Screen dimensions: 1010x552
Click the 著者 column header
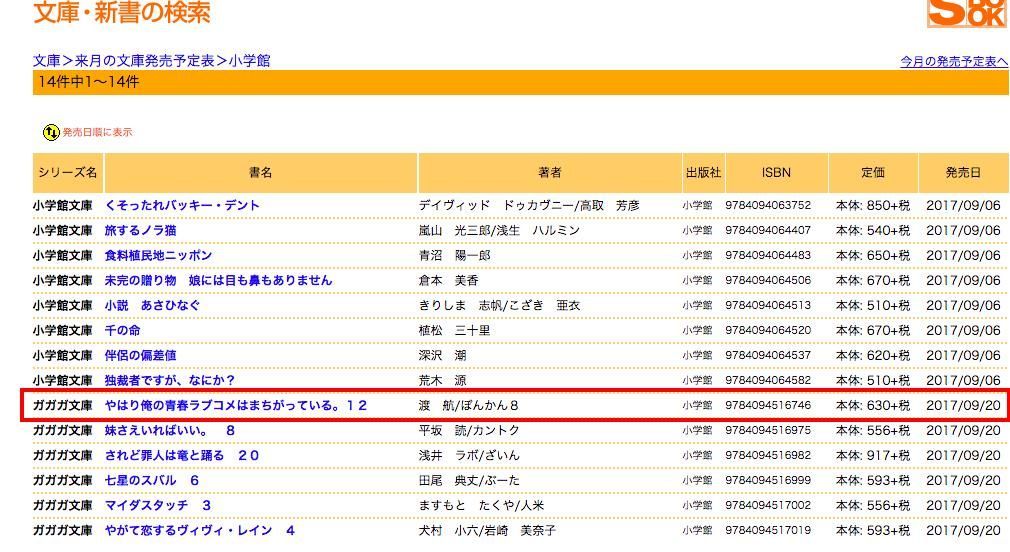point(550,173)
